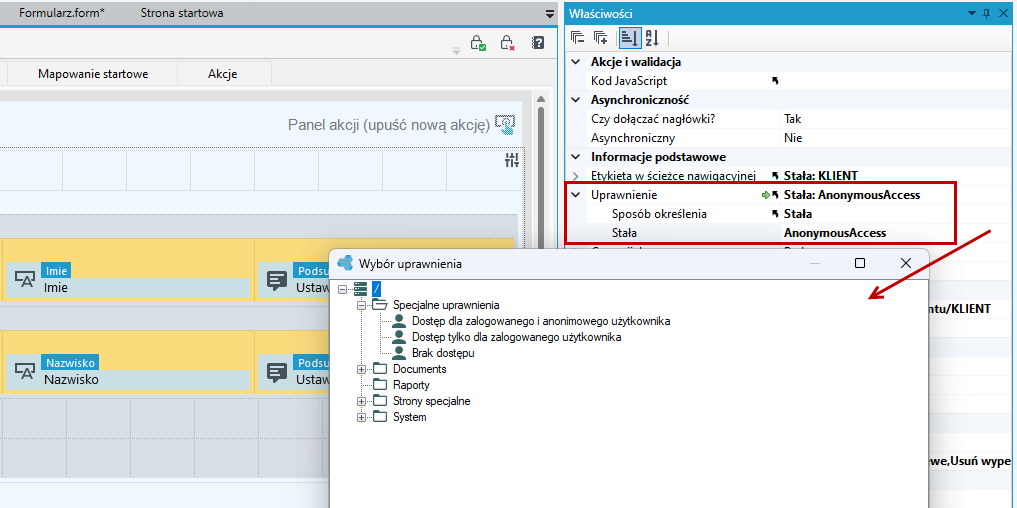
Task: Click arrow marker next to Sposób określenia
Action: pos(775,213)
